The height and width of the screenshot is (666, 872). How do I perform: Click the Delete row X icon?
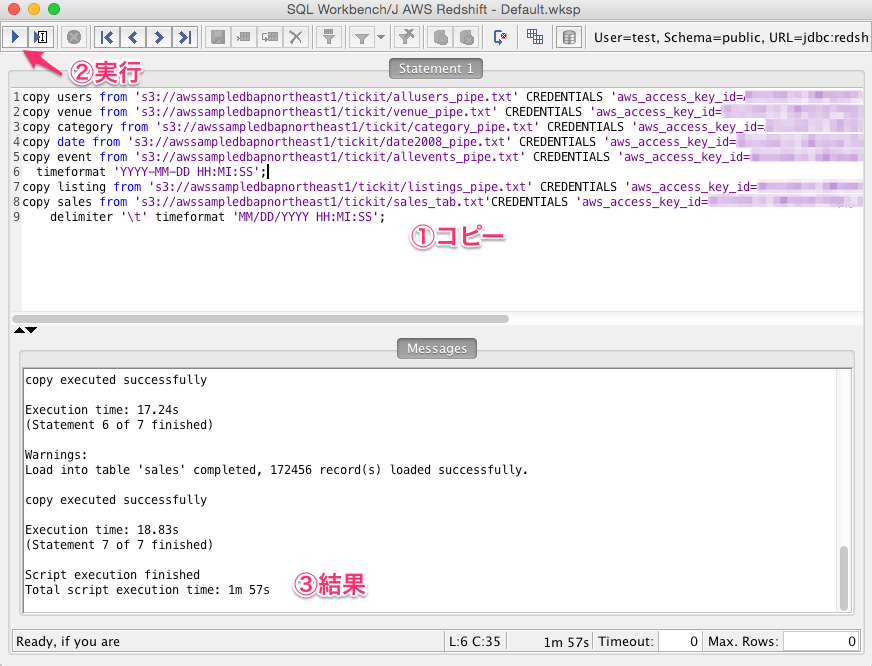[x=296, y=37]
